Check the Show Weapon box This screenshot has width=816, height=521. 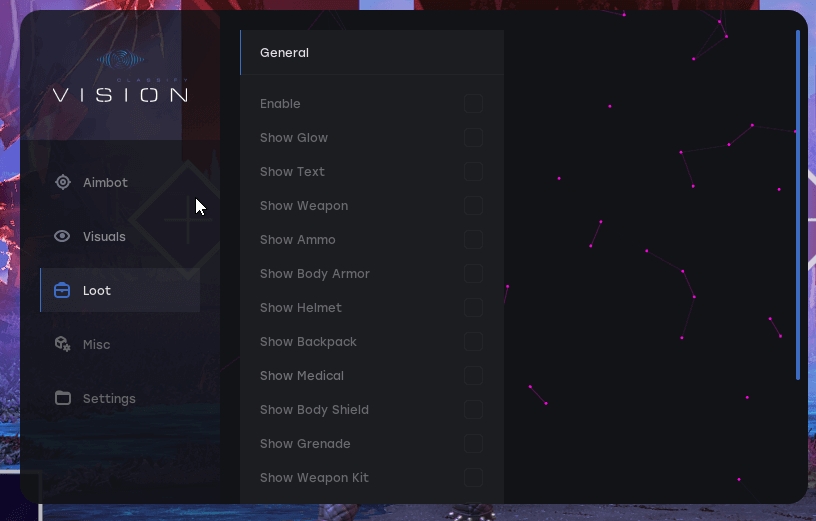473,206
